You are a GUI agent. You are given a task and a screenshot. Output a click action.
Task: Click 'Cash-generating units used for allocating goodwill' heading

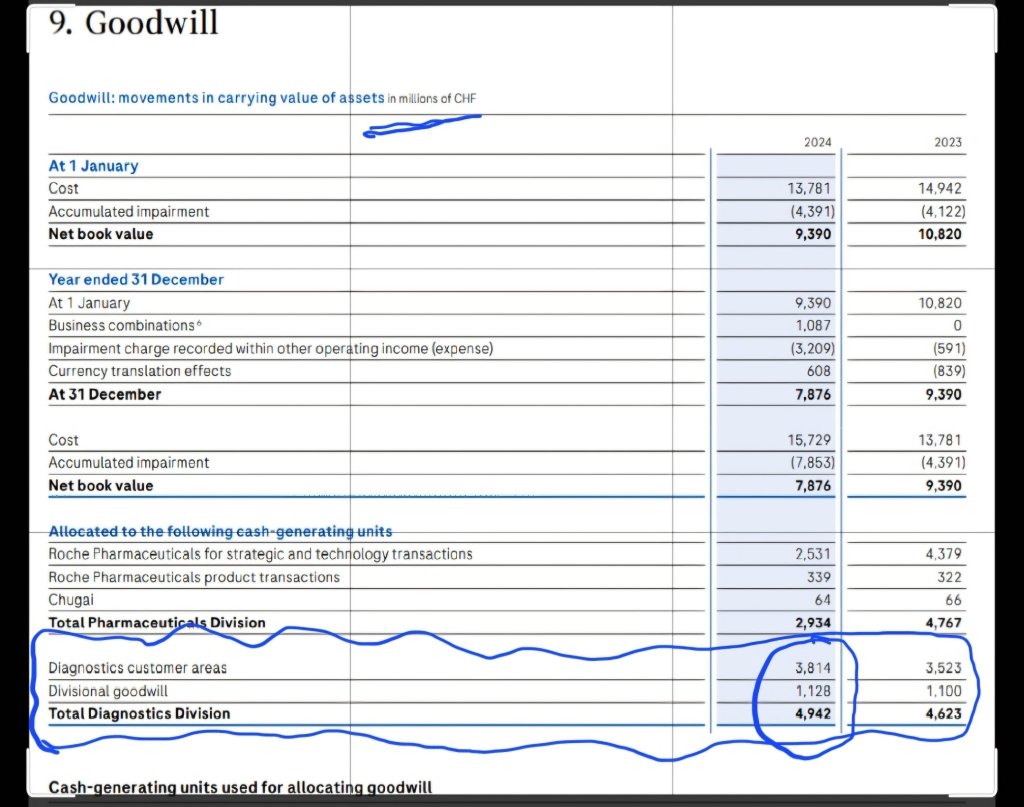coord(240,787)
